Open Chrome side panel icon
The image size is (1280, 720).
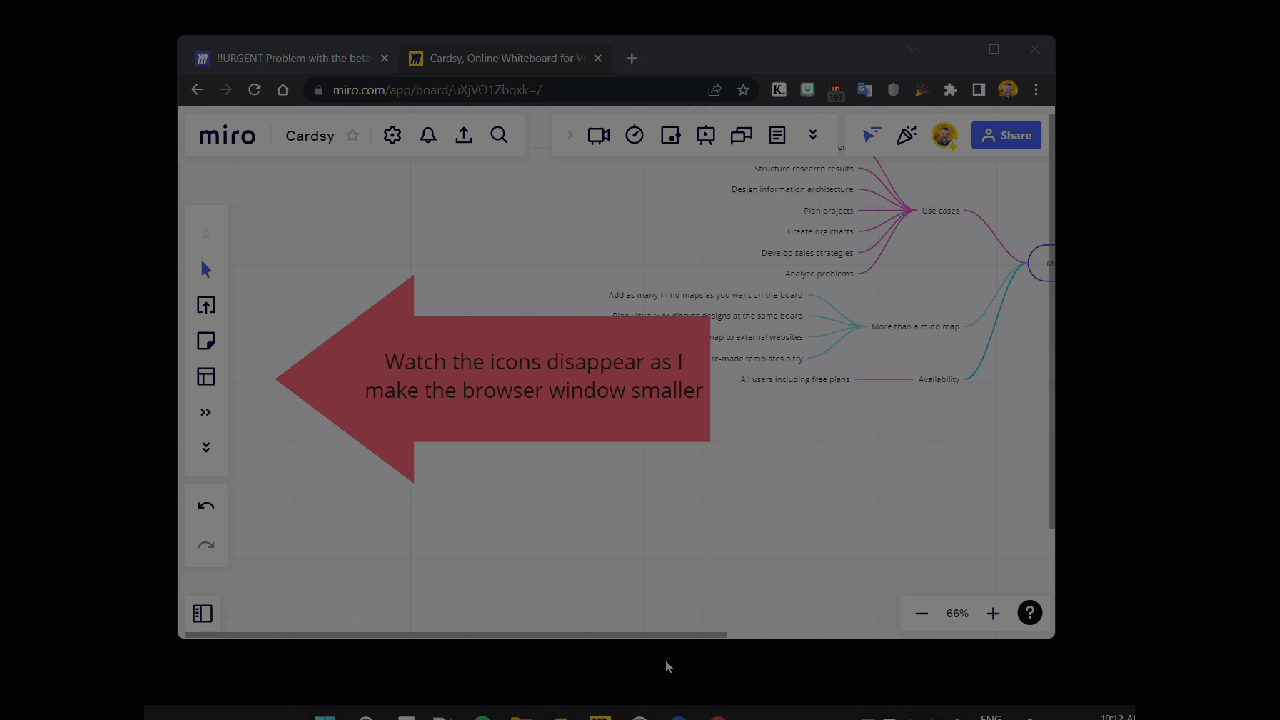tap(979, 90)
